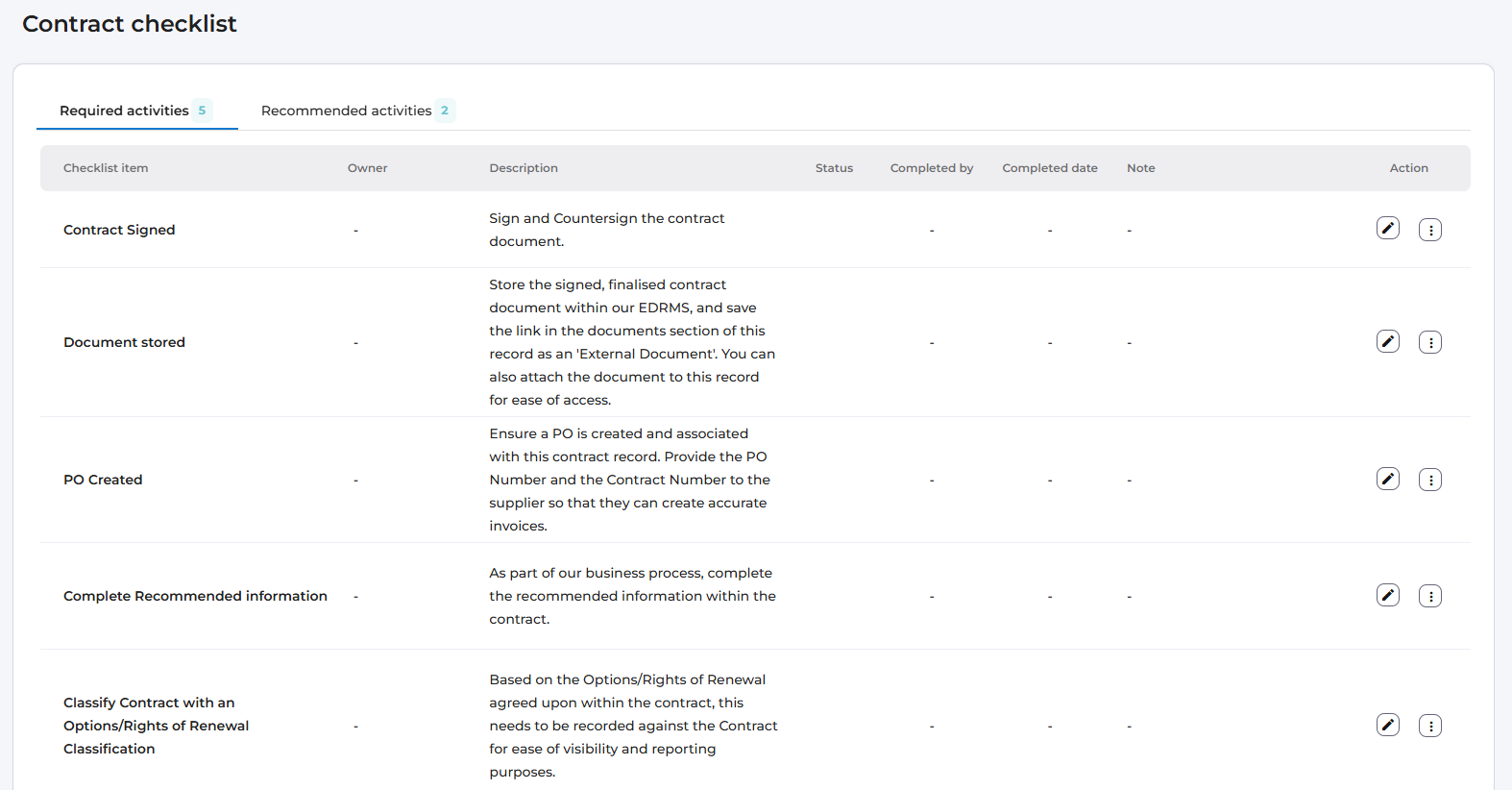Open more options for Classify Contract row
1512x790 pixels.
click(1429, 727)
